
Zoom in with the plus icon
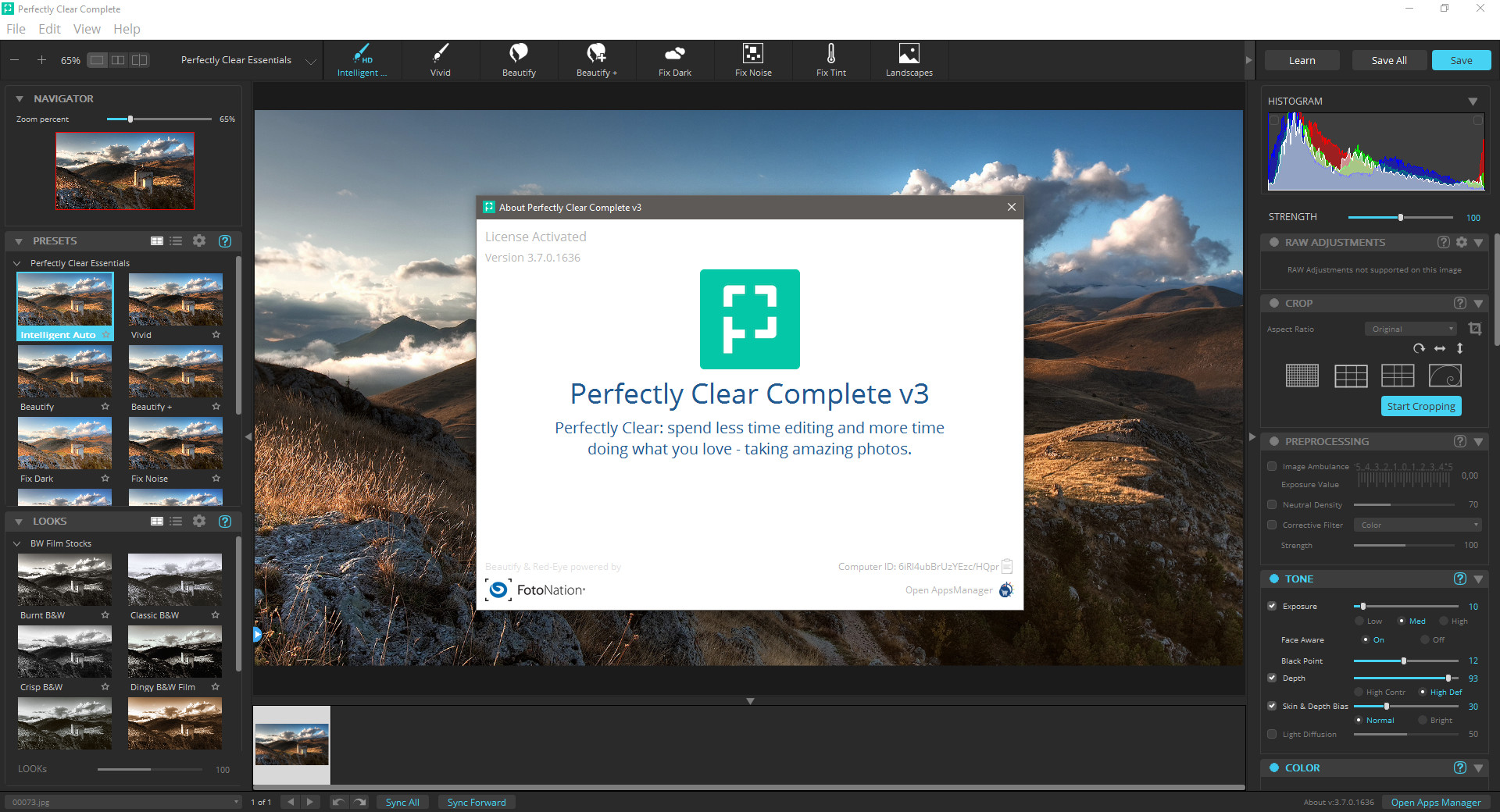click(41, 60)
